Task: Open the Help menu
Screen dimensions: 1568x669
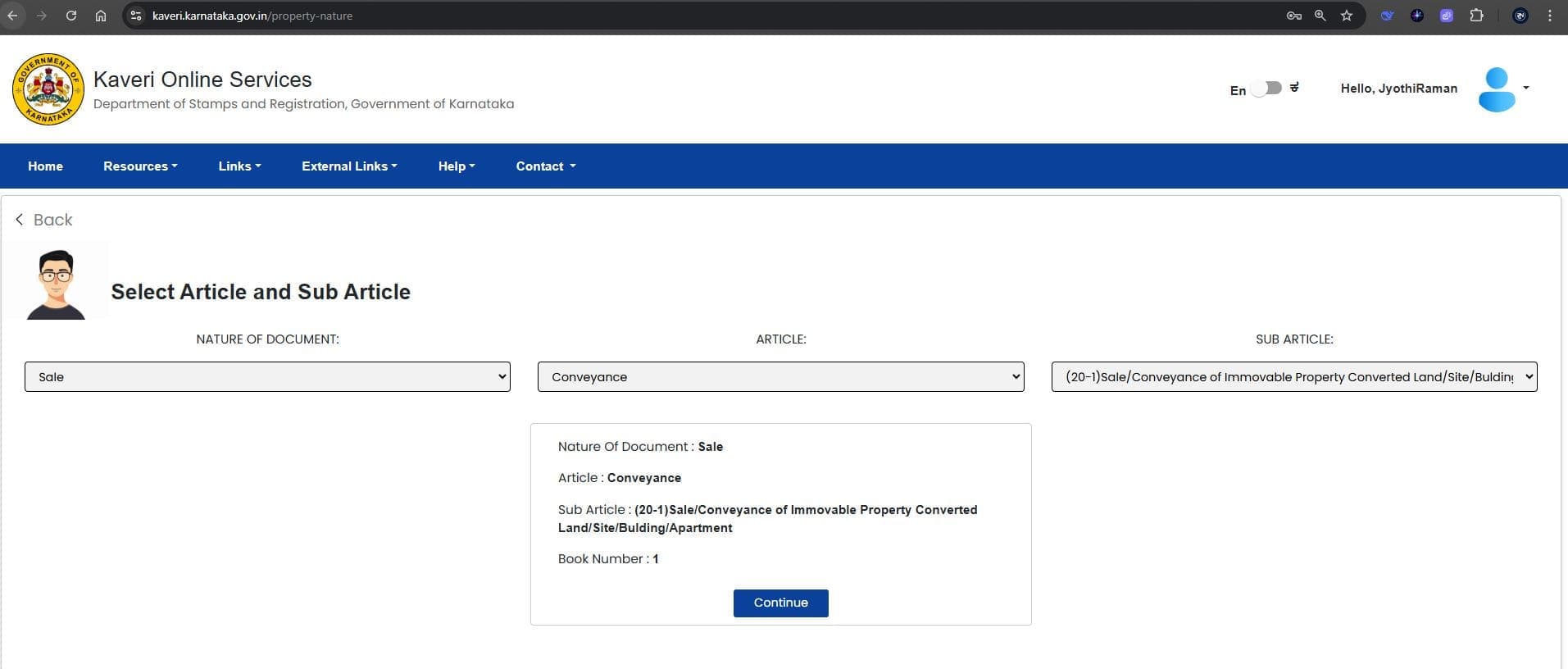Action: click(x=457, y=166)
